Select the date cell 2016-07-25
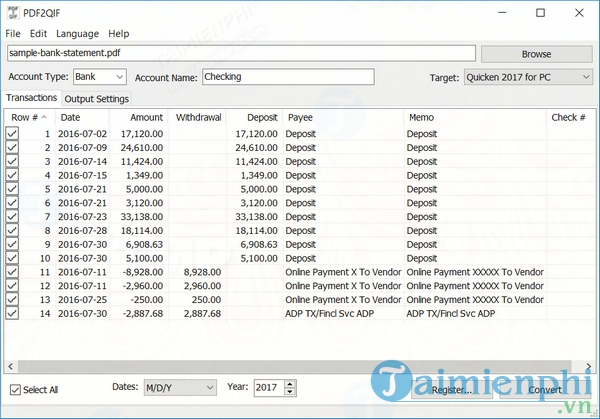This screenshot has width=600, height=419. point(83,300)
